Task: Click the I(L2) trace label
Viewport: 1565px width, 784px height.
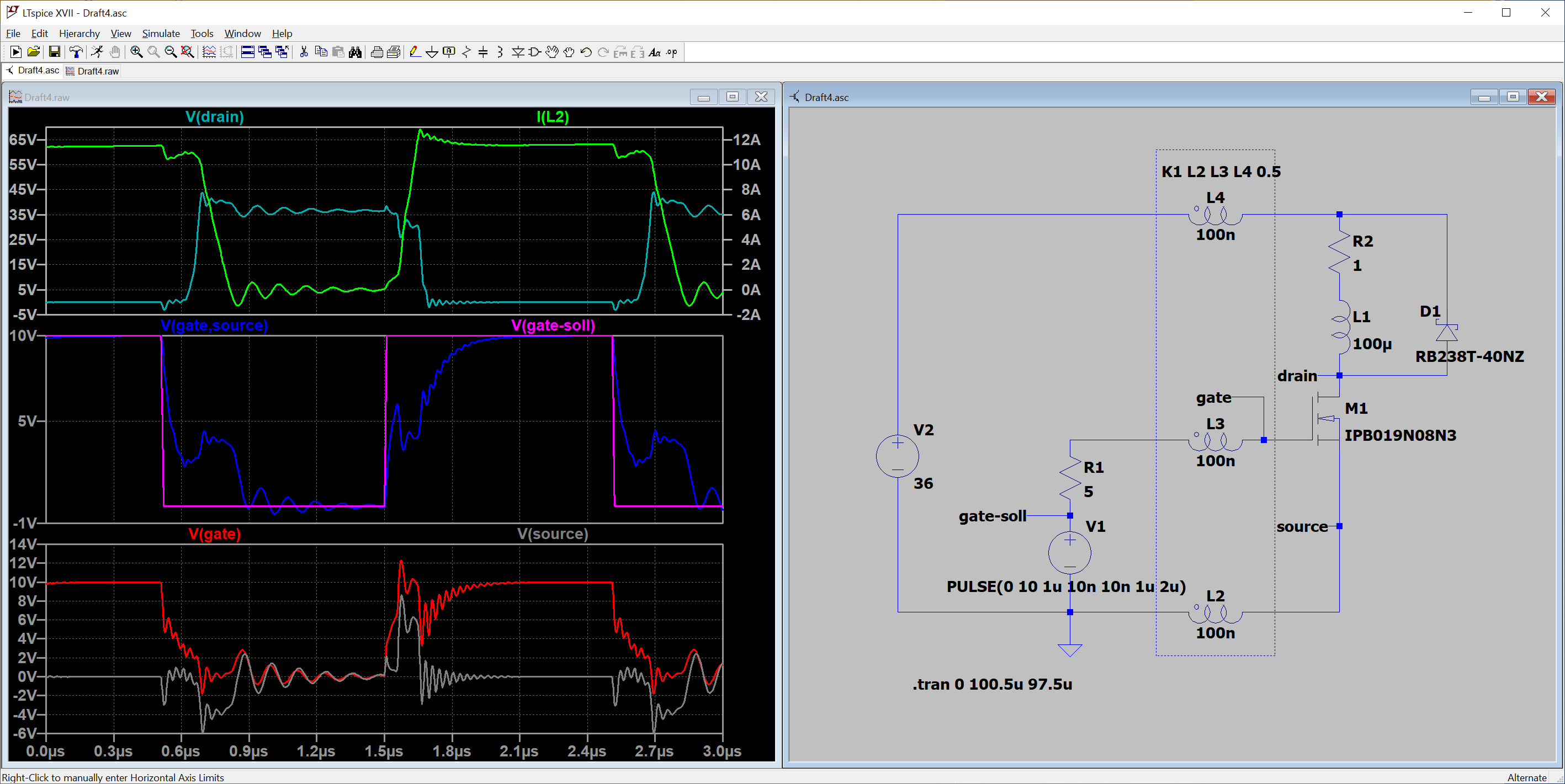Action: tap(552, 116)
